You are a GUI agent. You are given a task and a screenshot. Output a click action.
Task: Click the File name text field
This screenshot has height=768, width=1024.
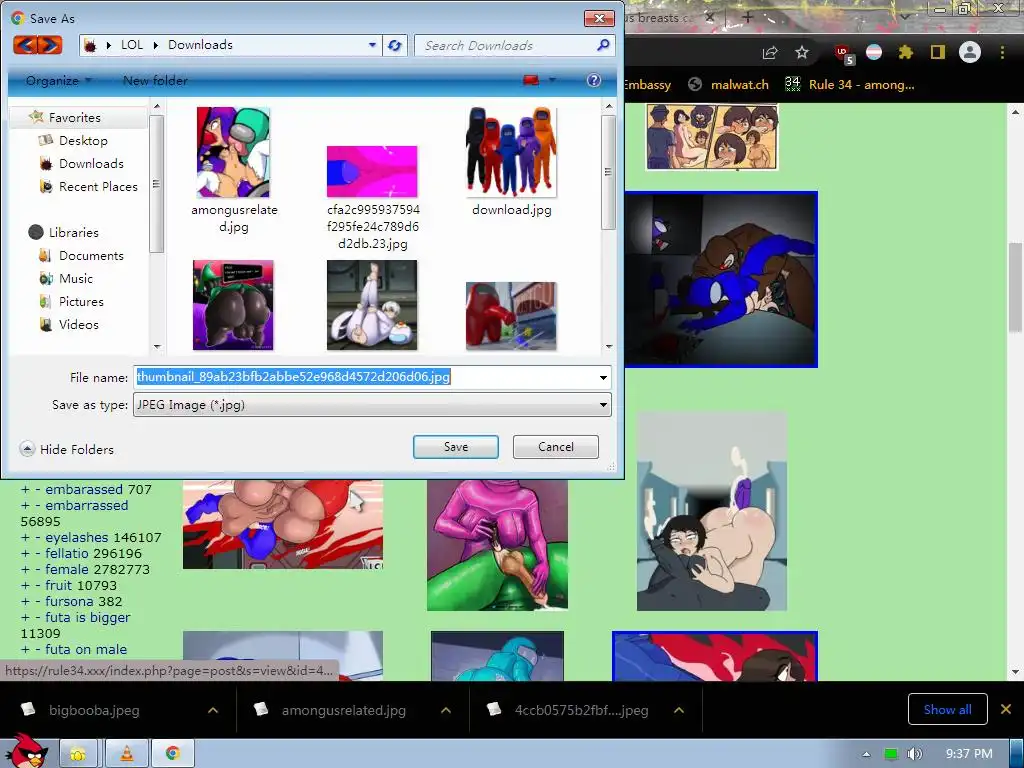click(x=364, y=377)
